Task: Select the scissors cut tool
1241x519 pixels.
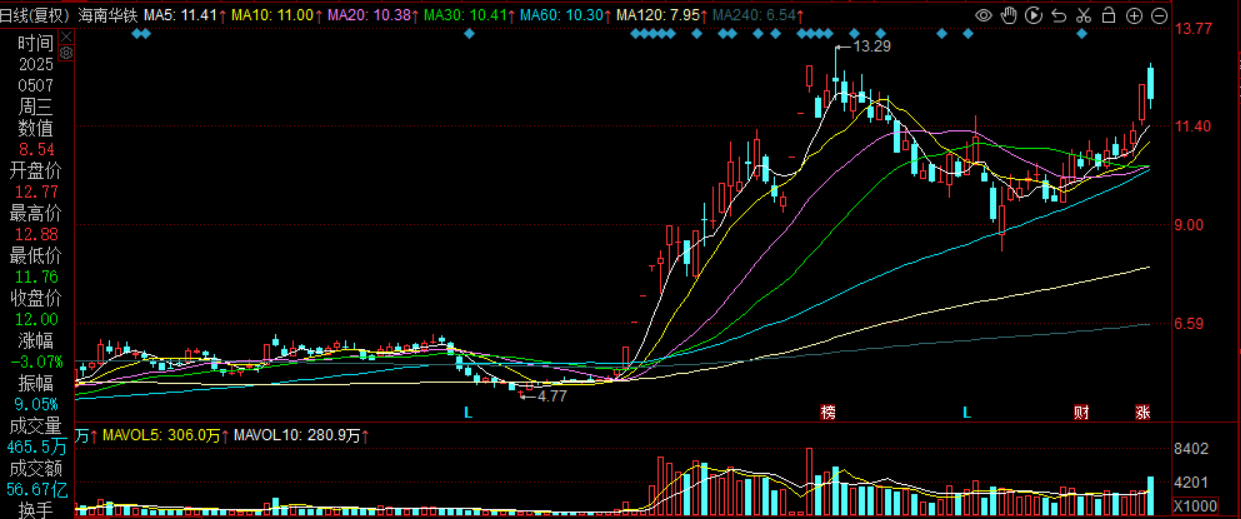Action: click(x=1084, y=16)
